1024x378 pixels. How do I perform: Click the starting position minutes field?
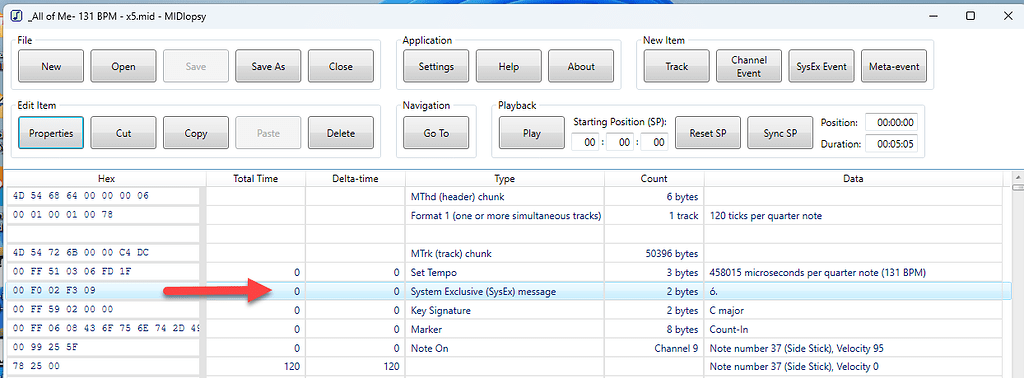(620, 142)
